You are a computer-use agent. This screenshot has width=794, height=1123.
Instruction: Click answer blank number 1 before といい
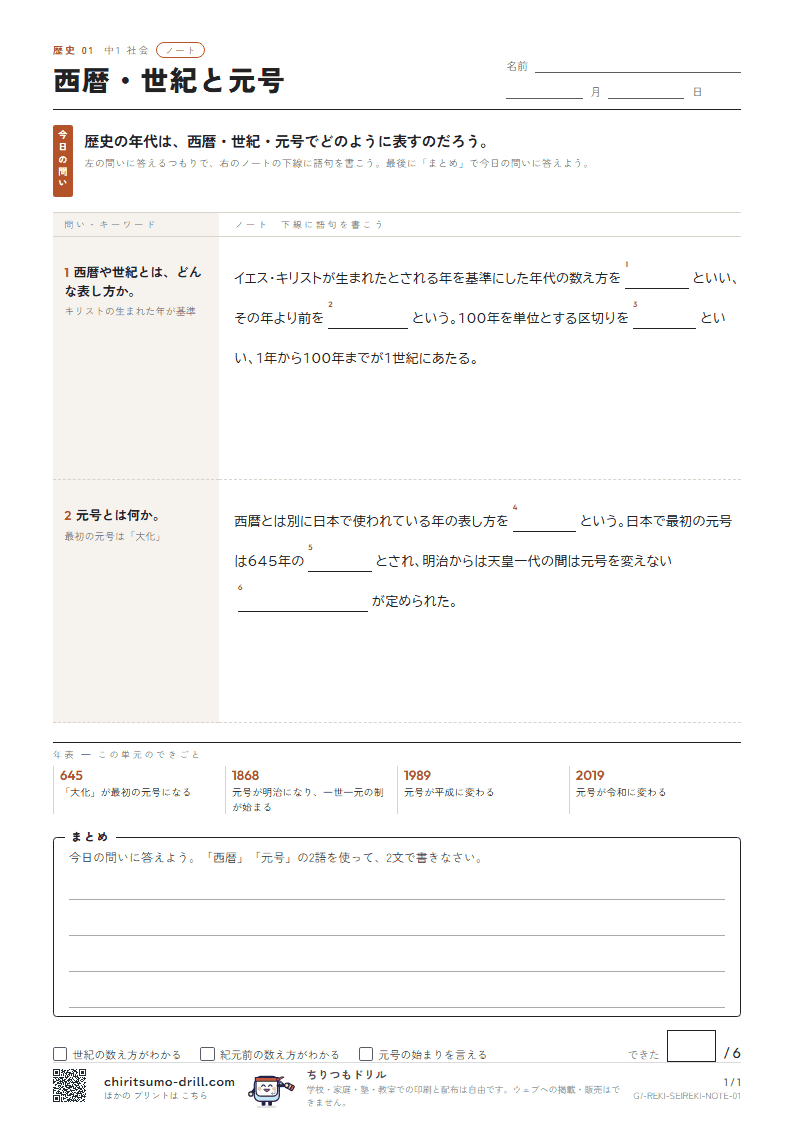point(657,279)
